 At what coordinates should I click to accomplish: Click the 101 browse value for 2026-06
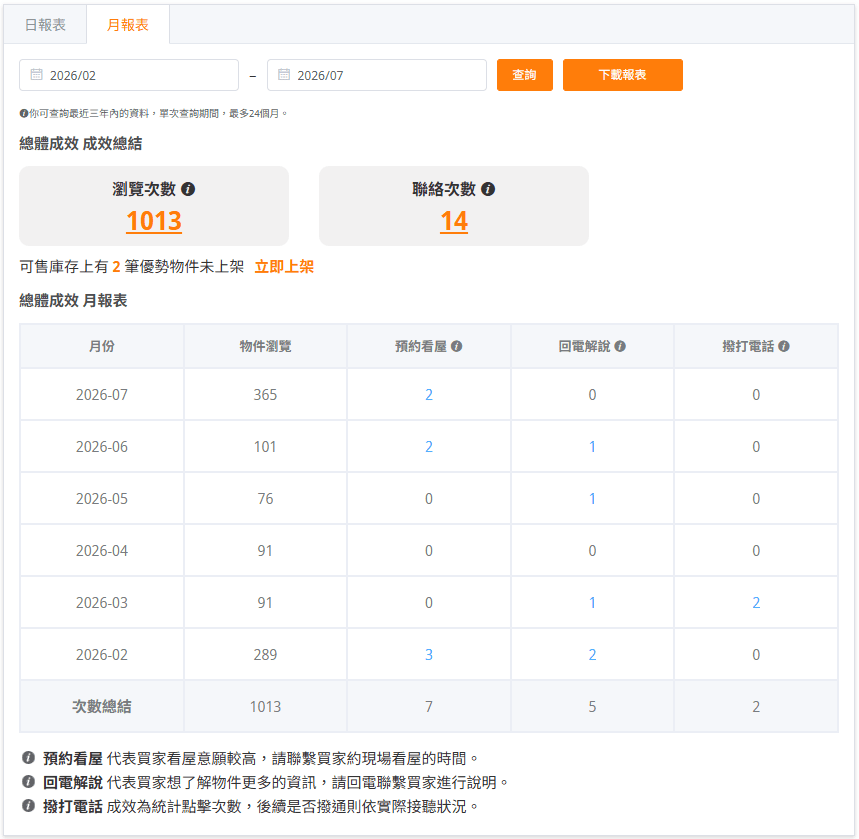coord(265,447)
